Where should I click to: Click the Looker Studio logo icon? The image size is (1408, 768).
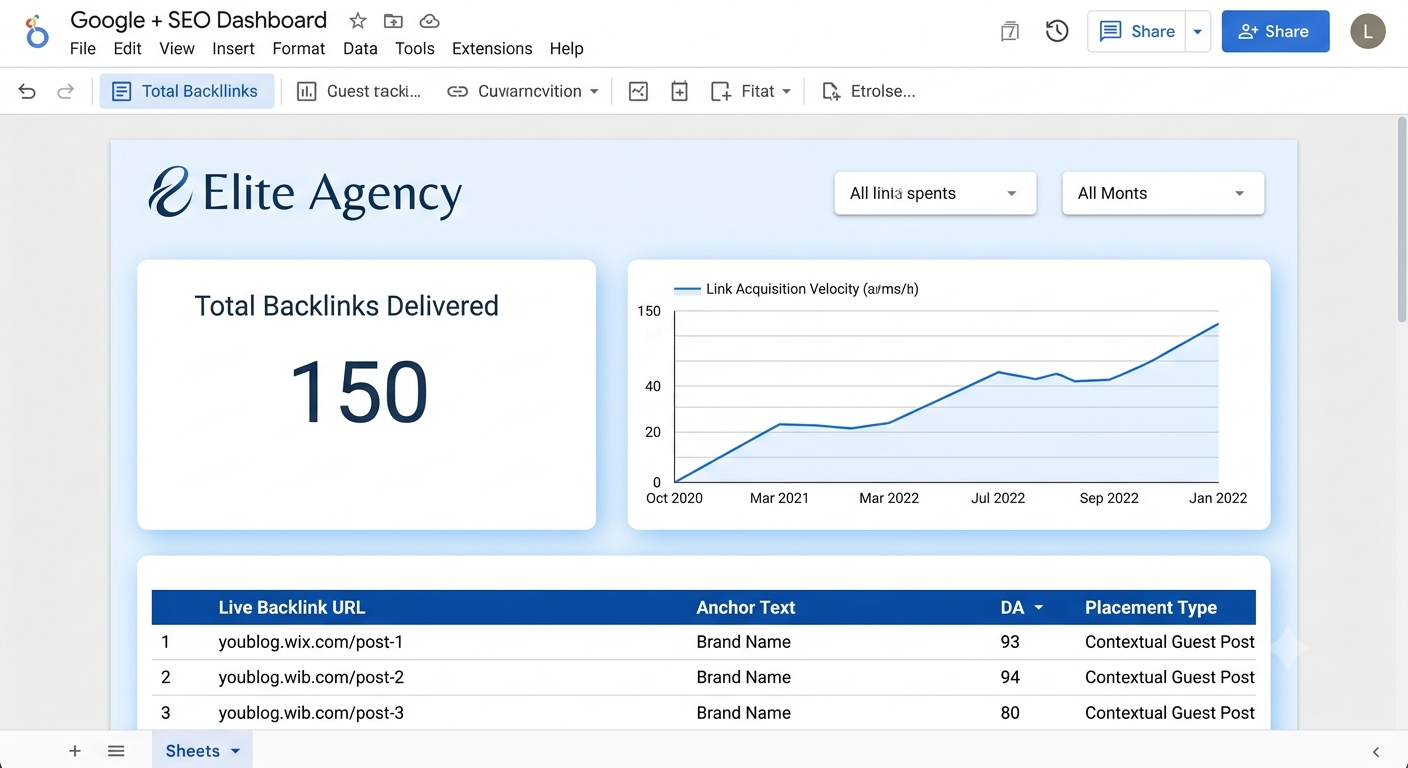click(x=36, y=32)
